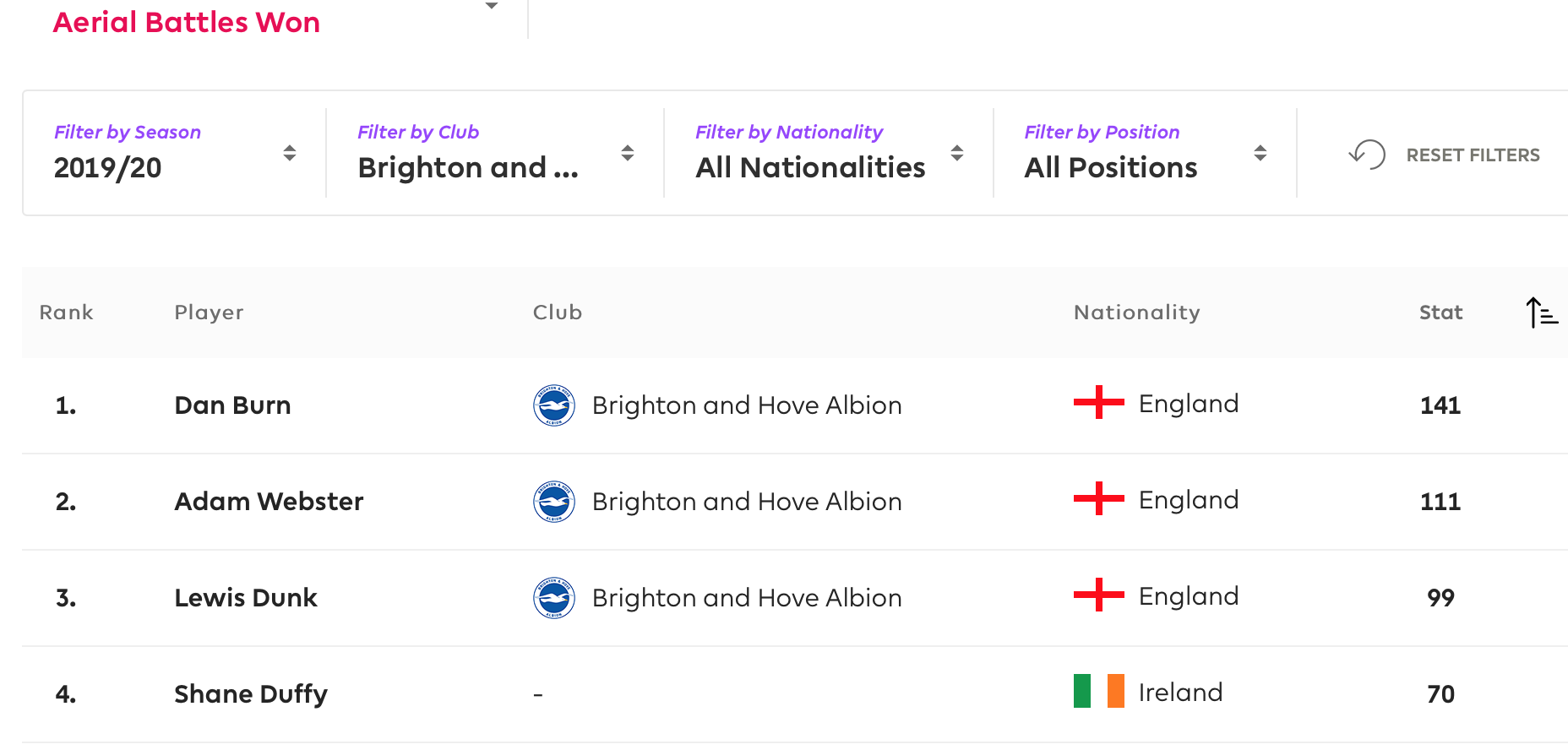1568x750 pixels.
Task: Click the Ireland flag in Shane Duffy's row
Action: click(x=1098, y=691)
